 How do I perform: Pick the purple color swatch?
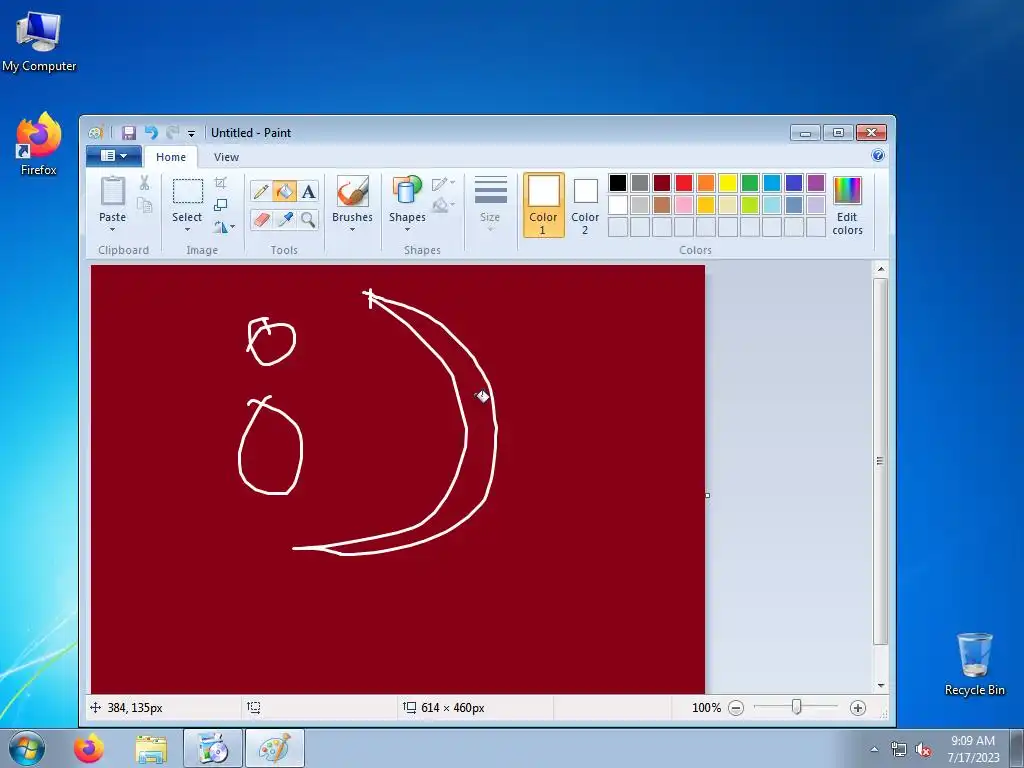tap(816, 183)
